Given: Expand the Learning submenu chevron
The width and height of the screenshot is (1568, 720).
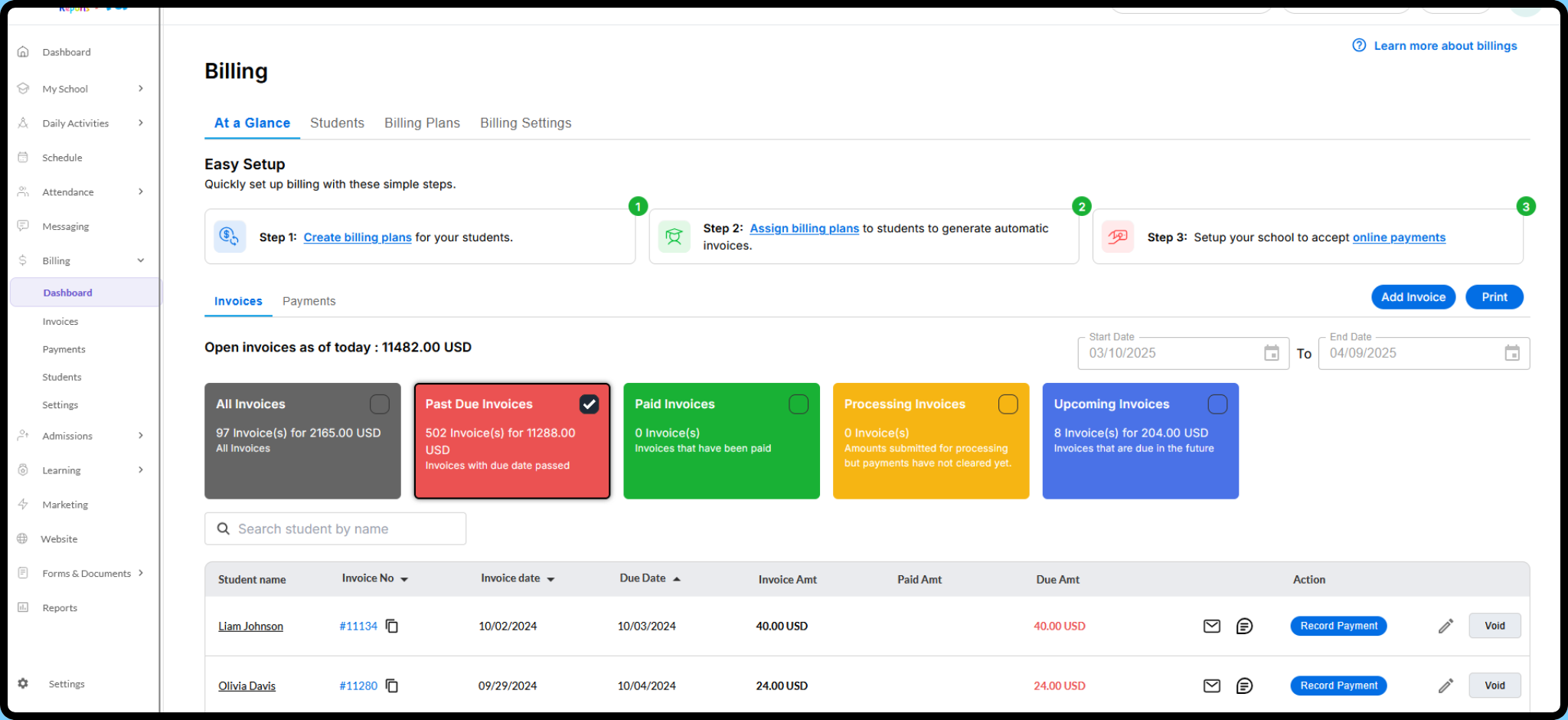Looking at the screenshot, I should tap(141, 470).
